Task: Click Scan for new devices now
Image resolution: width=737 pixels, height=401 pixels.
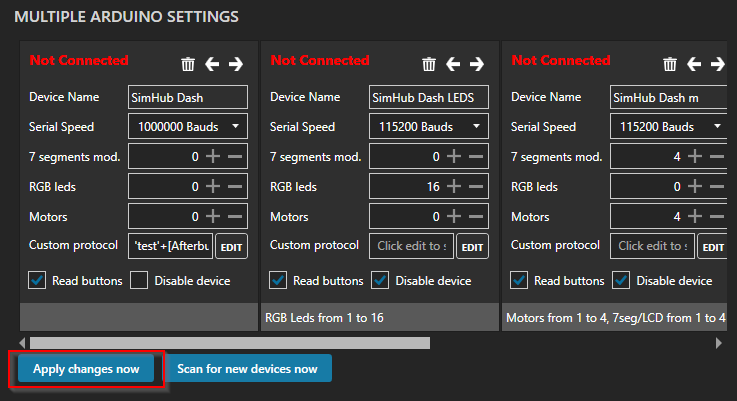Action: tap(247, 369)
